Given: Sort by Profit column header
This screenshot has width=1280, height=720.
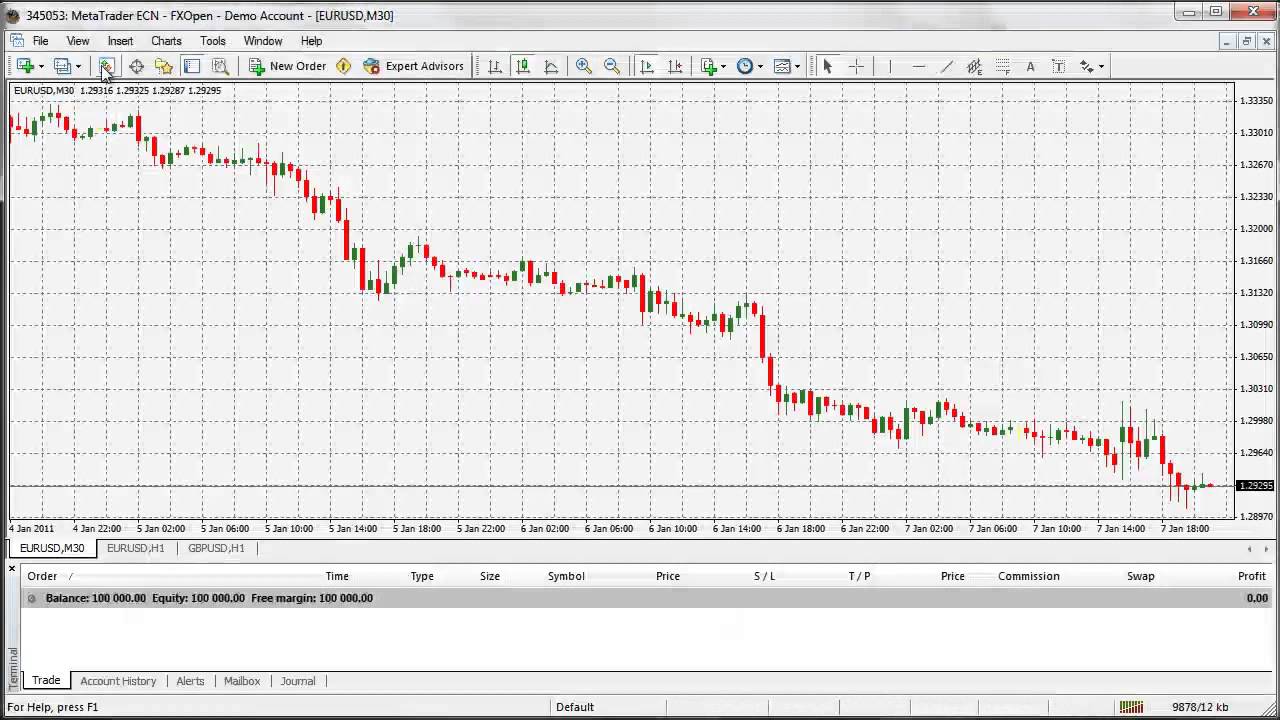Looking at the screenshot, I should (x=1252, y=576).
